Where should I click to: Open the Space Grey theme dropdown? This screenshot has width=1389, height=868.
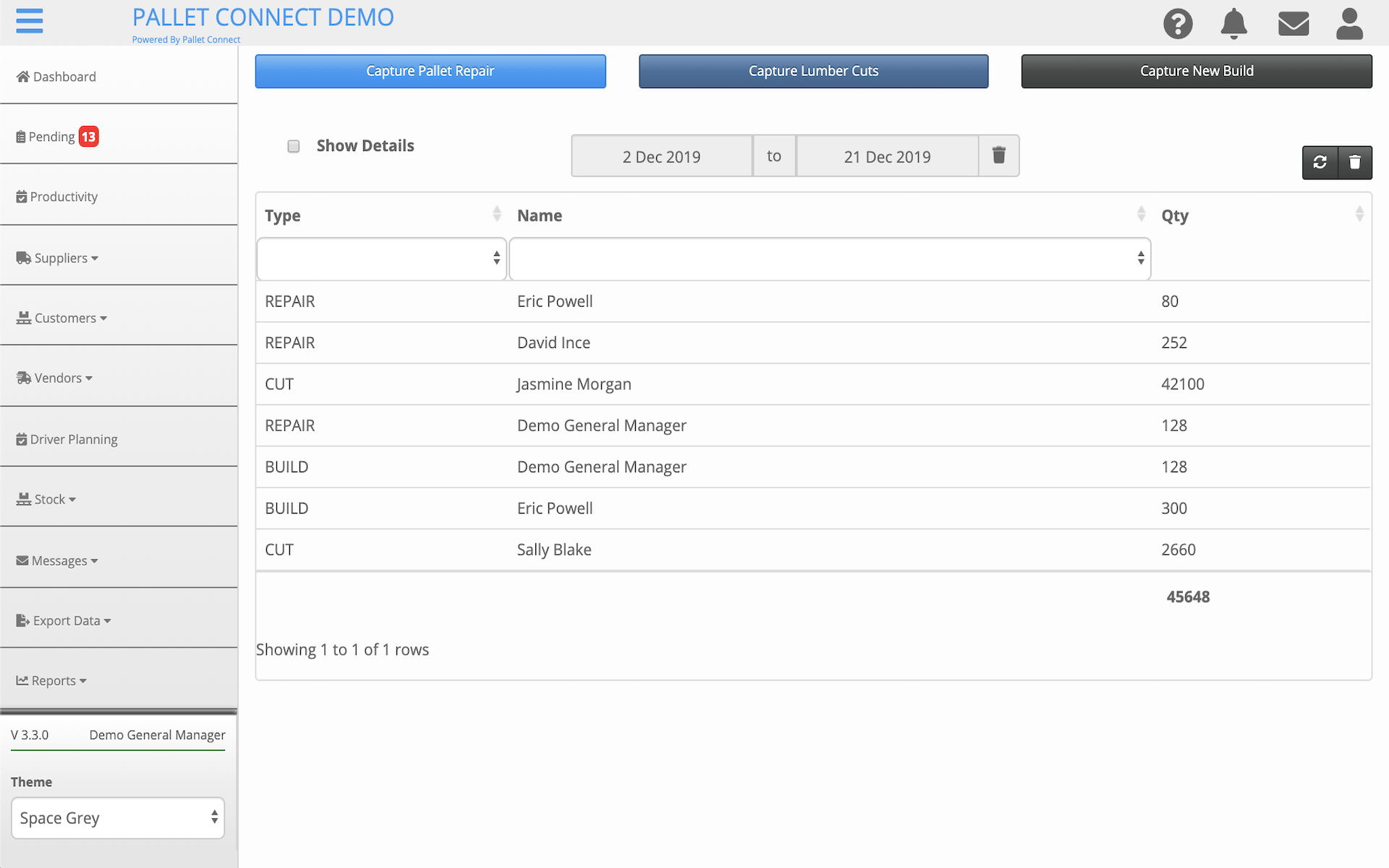(118, 818)
